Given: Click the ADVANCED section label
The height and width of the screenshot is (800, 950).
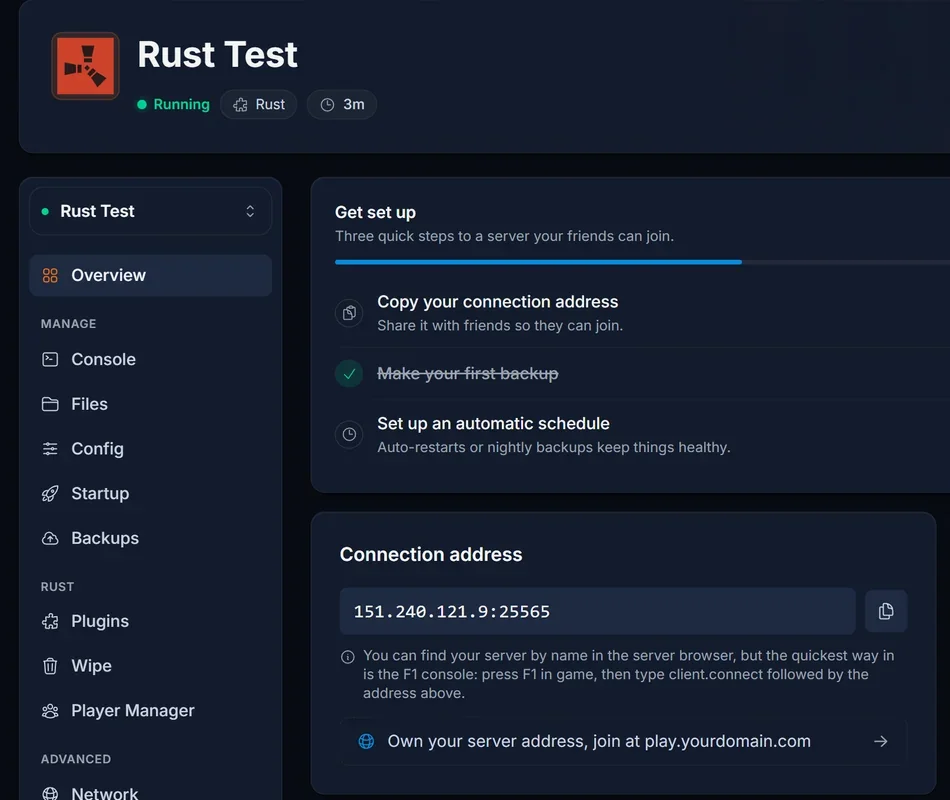Looking at the screenshot, I should pyautogui.click(x=76, y=759).
